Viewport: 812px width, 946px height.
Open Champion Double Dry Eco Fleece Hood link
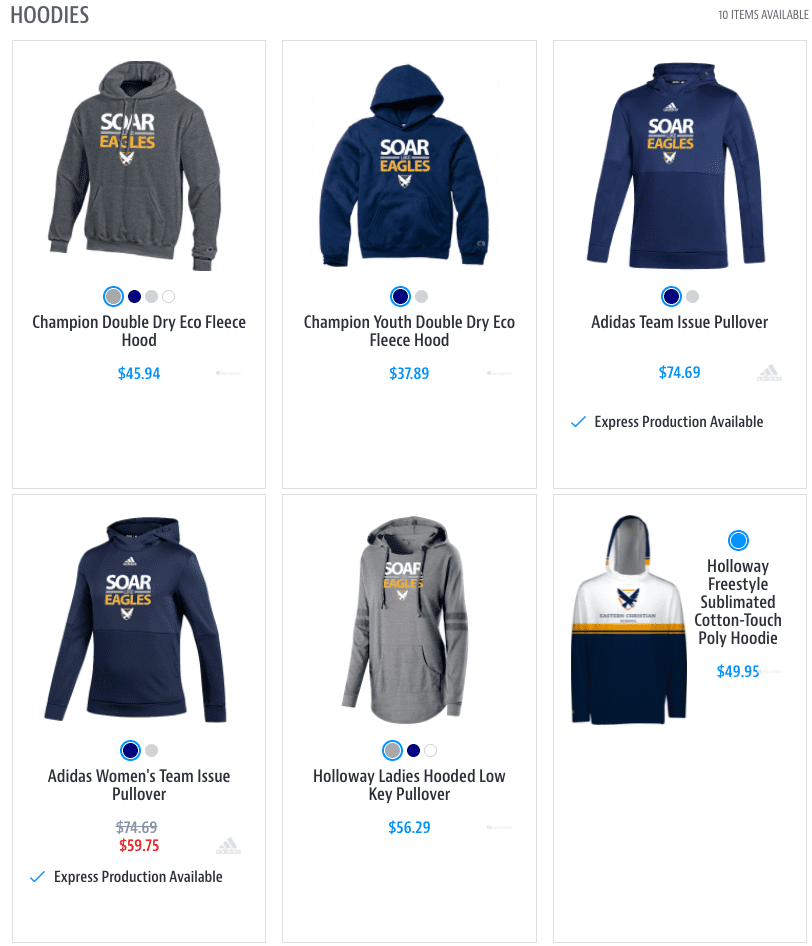[139, 331]
